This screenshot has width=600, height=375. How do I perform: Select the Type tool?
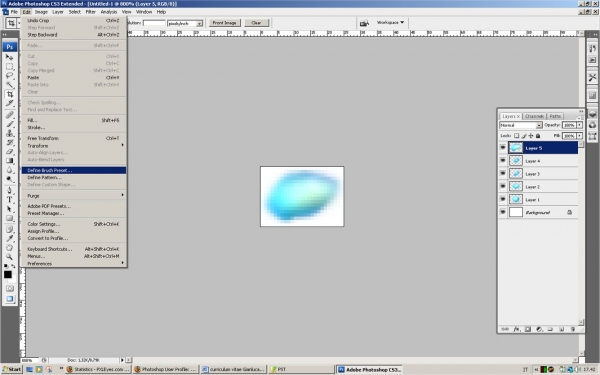(10, 199)
